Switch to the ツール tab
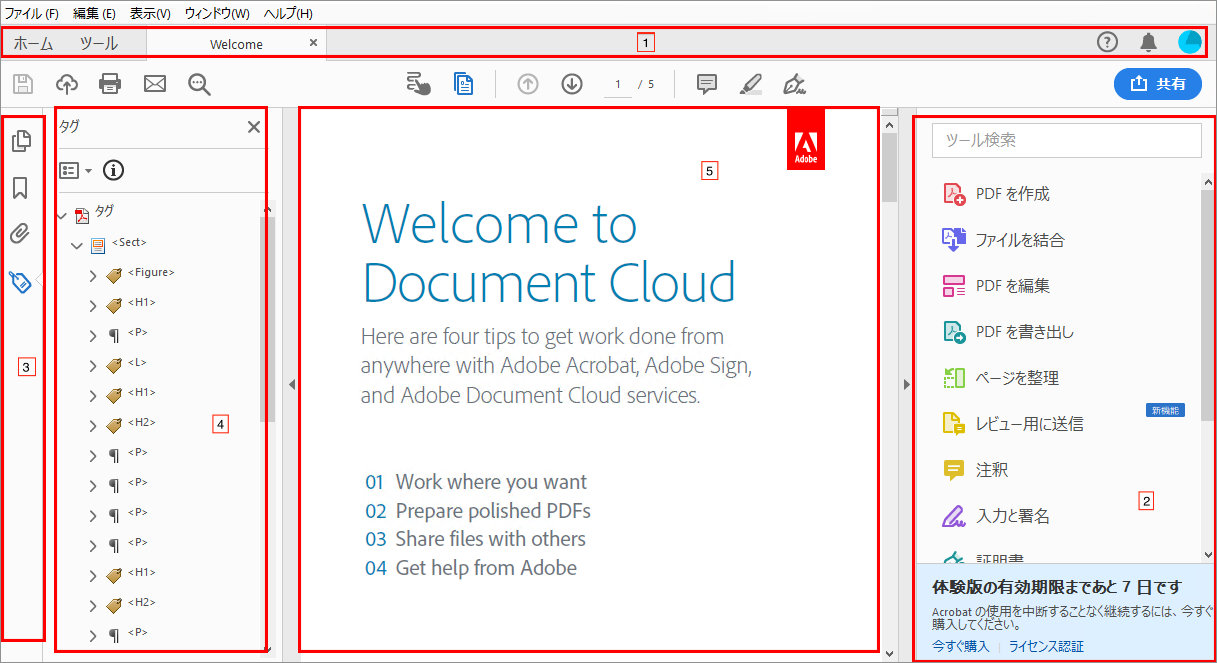 tap(98, 43)
